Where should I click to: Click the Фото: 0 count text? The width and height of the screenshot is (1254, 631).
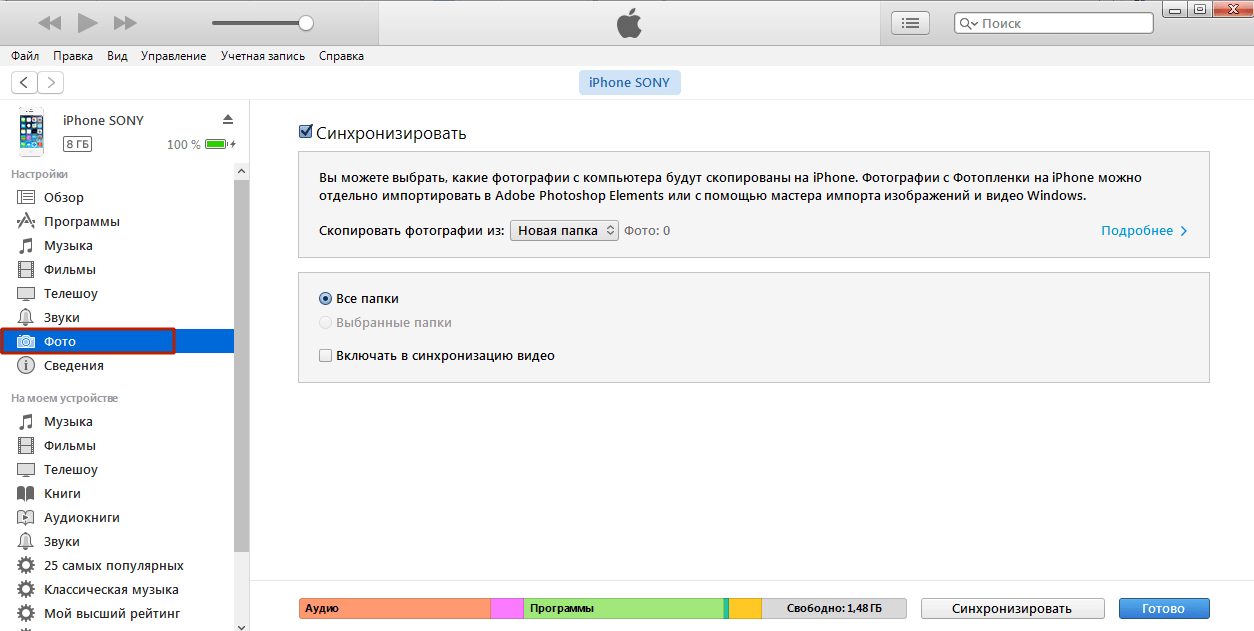coord(647,230)
